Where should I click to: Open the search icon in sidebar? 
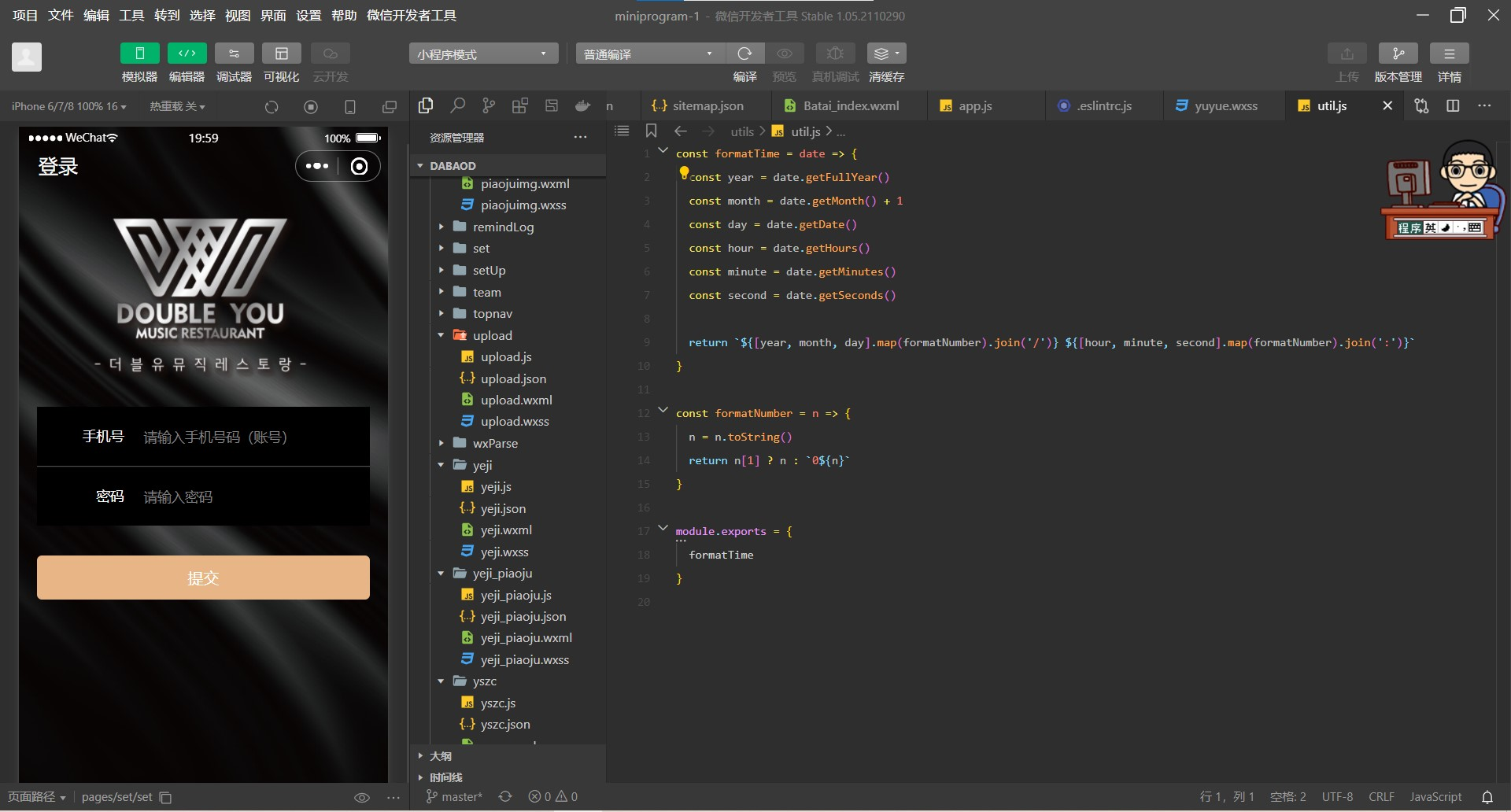[x=457, y=105]
